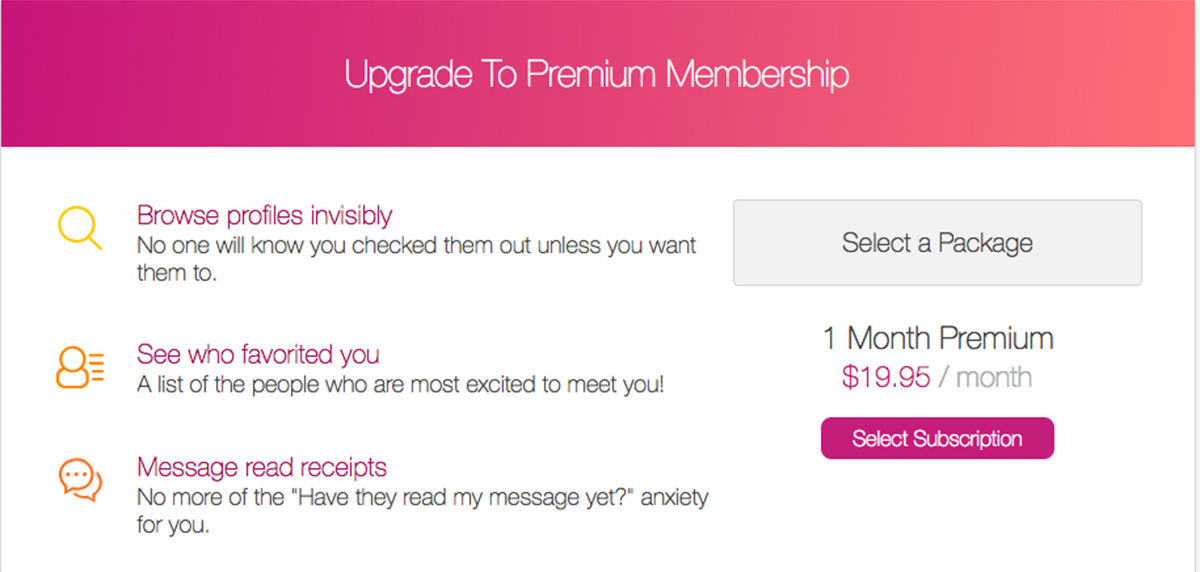This screenshot has width=1200, height=572.
Task: Click the 'for you.' line under read receipts
Action: coord(172,525)
